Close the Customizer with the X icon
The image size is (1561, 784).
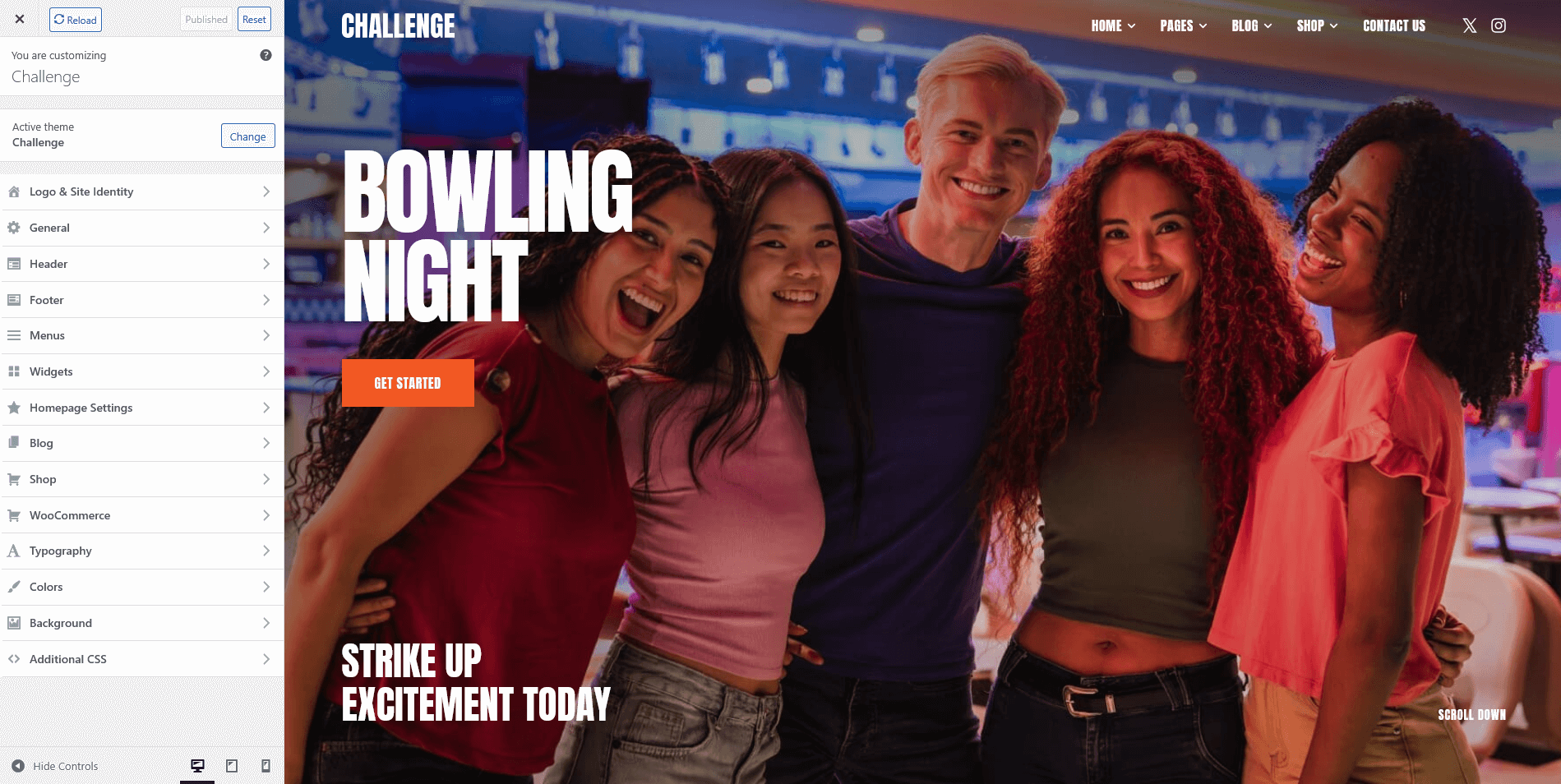20,19
